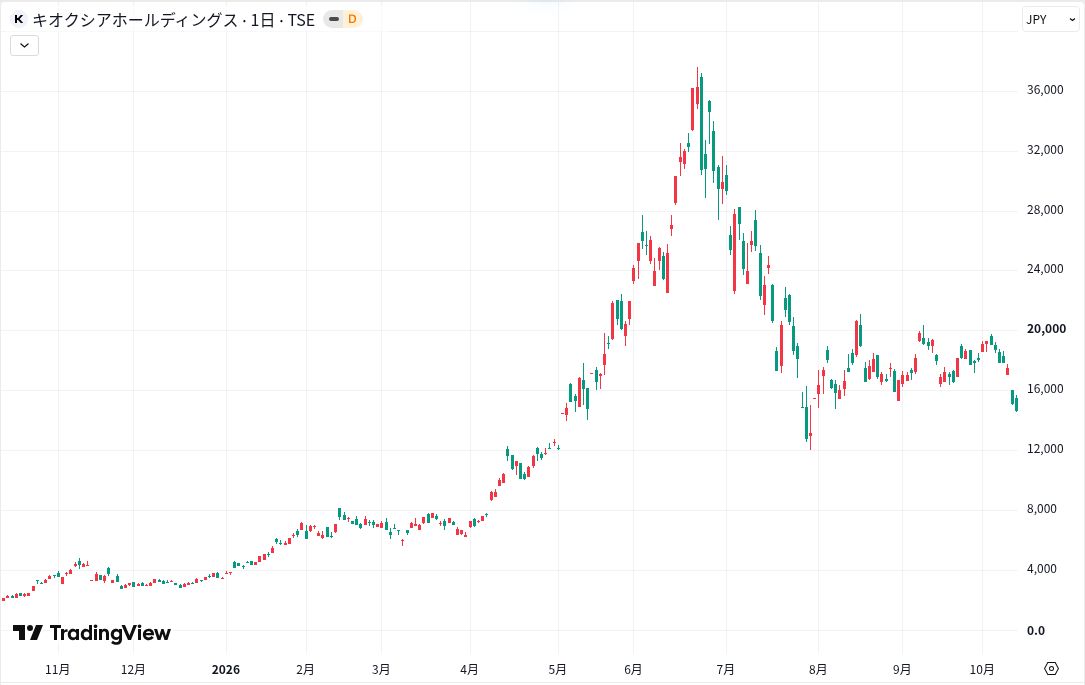Screen dimensions: 1085x685
Task: Click the 32,000 price axis label
Action: pos(1045,150)
